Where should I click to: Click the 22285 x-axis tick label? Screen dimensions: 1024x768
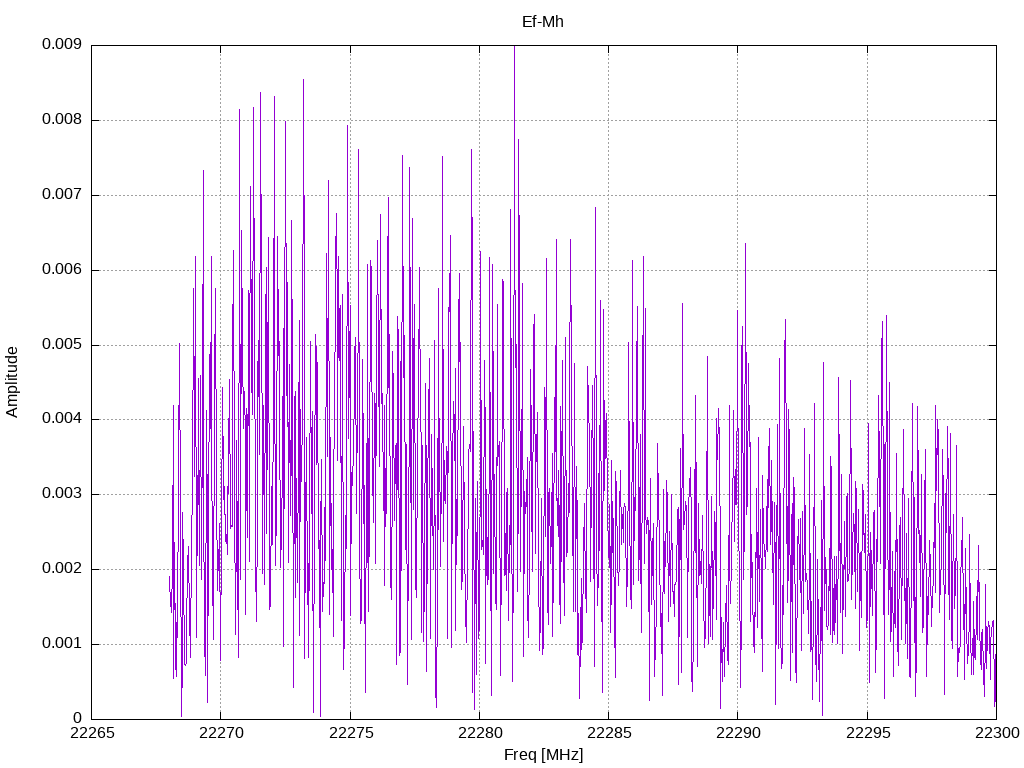[609, 733]
